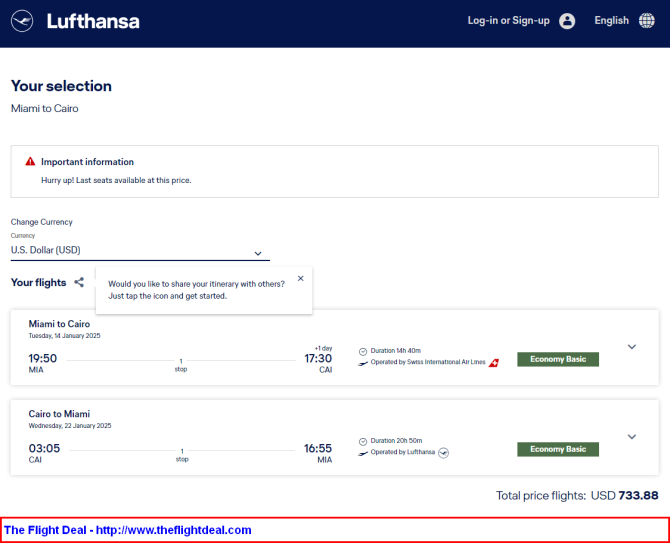Close the share itinerary tooltip
This screenshot has width=670, height=543.
[301, 279]
